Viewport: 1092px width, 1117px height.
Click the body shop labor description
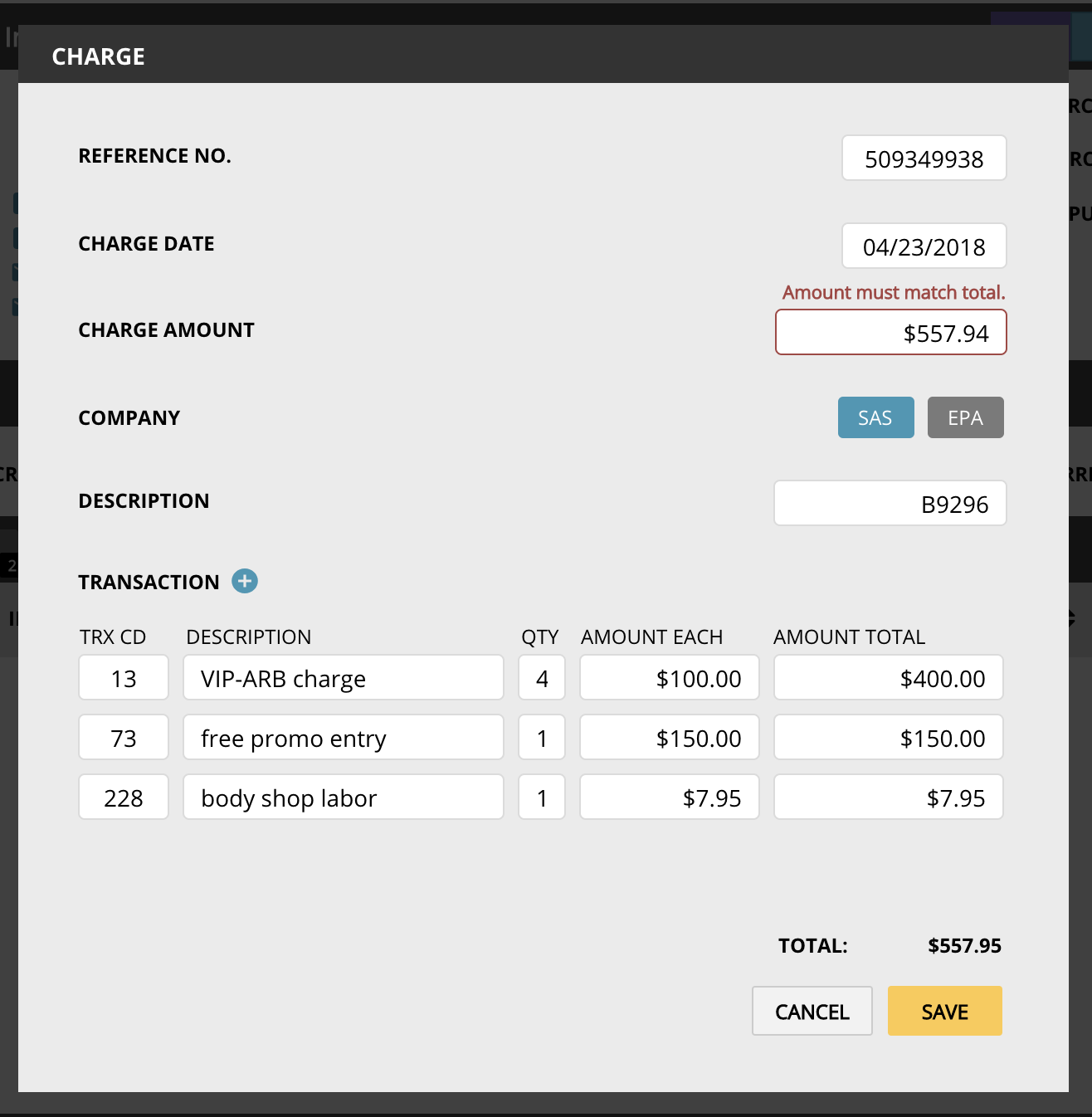pyautogui.click(x=343, y=798)
